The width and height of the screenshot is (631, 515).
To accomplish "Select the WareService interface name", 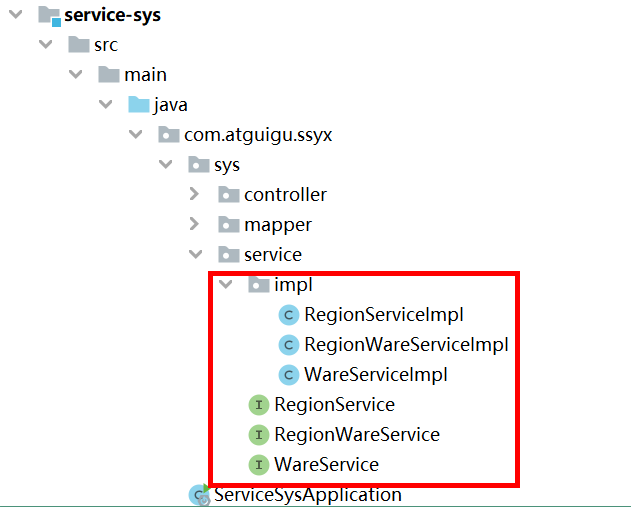I will [x=326, y=465].
